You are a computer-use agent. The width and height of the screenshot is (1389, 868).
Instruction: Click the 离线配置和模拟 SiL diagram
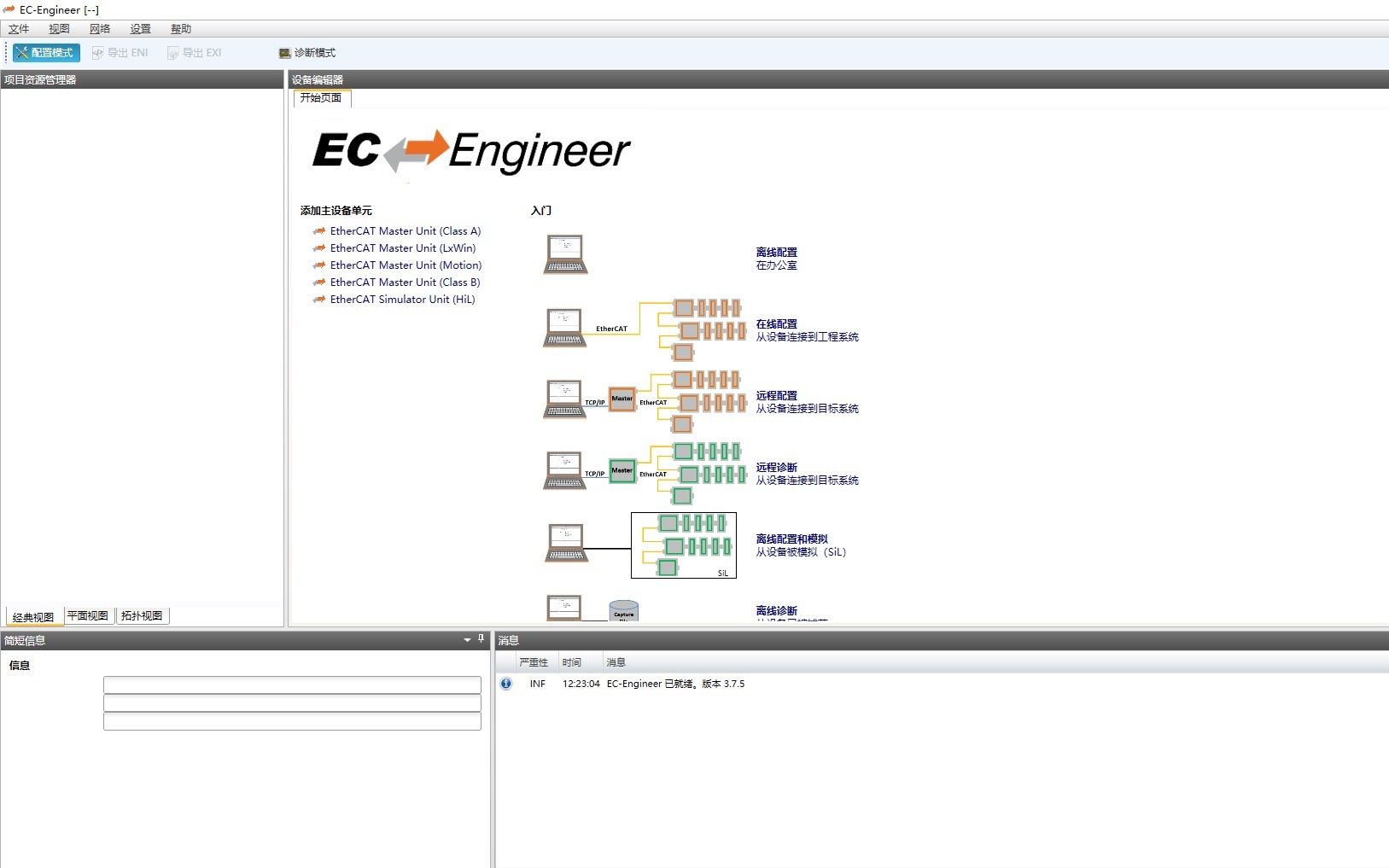[640, 545]
